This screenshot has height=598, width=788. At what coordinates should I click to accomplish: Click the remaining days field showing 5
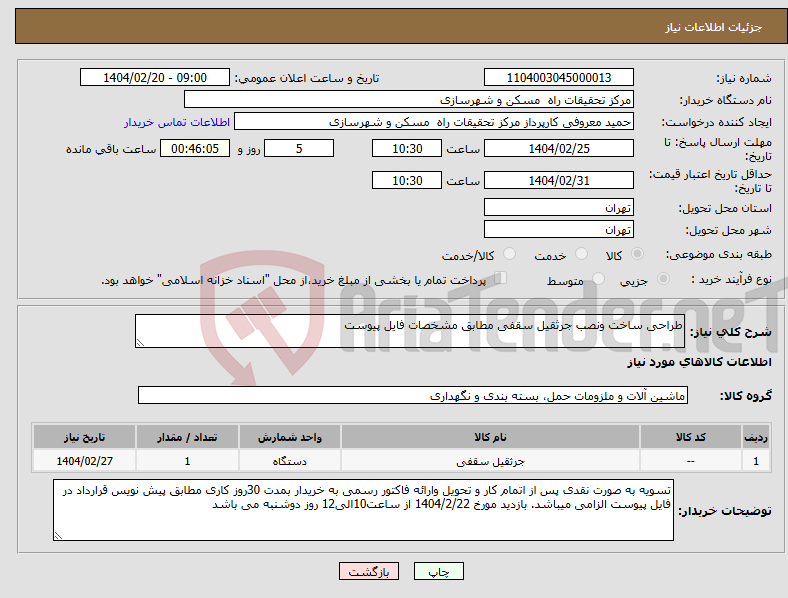(x=299, y=148)
